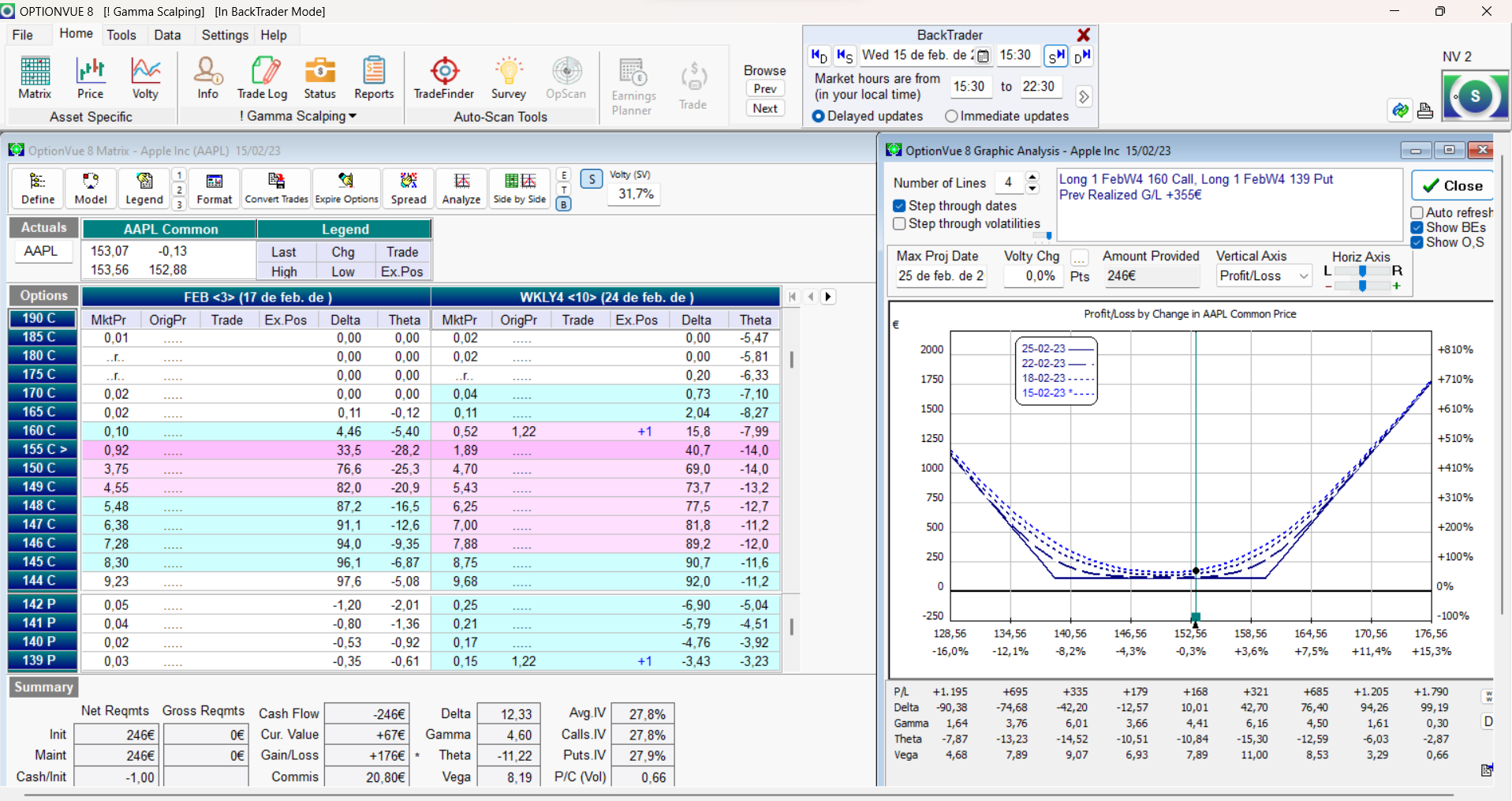Toggle Step through dates checkbox
Image resolution: width=1512 pixels, height=801 pixels.
click(899, 206)
